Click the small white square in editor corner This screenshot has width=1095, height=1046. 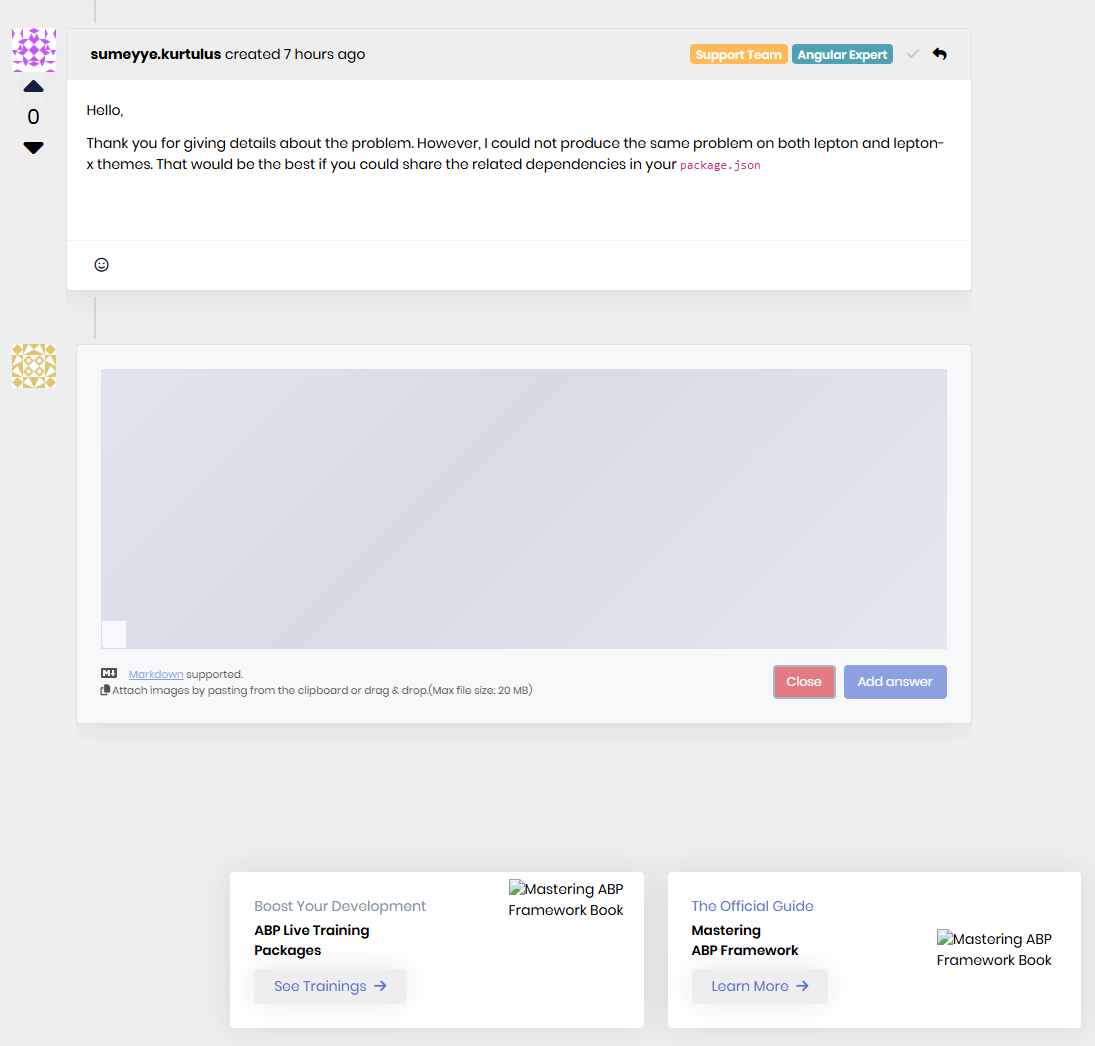click(x=114, y=634)
